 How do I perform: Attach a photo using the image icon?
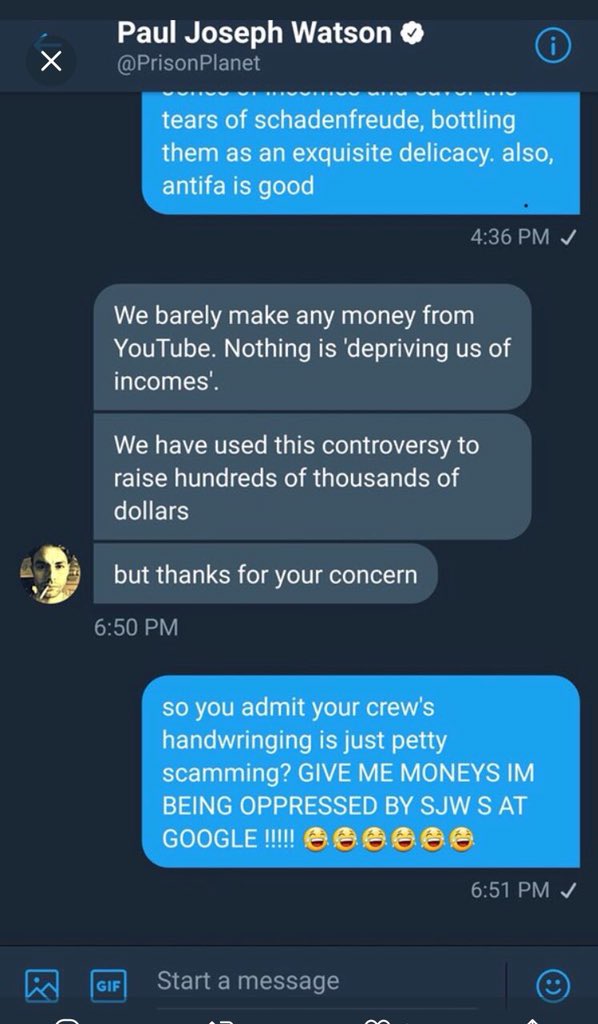point(42,984)
